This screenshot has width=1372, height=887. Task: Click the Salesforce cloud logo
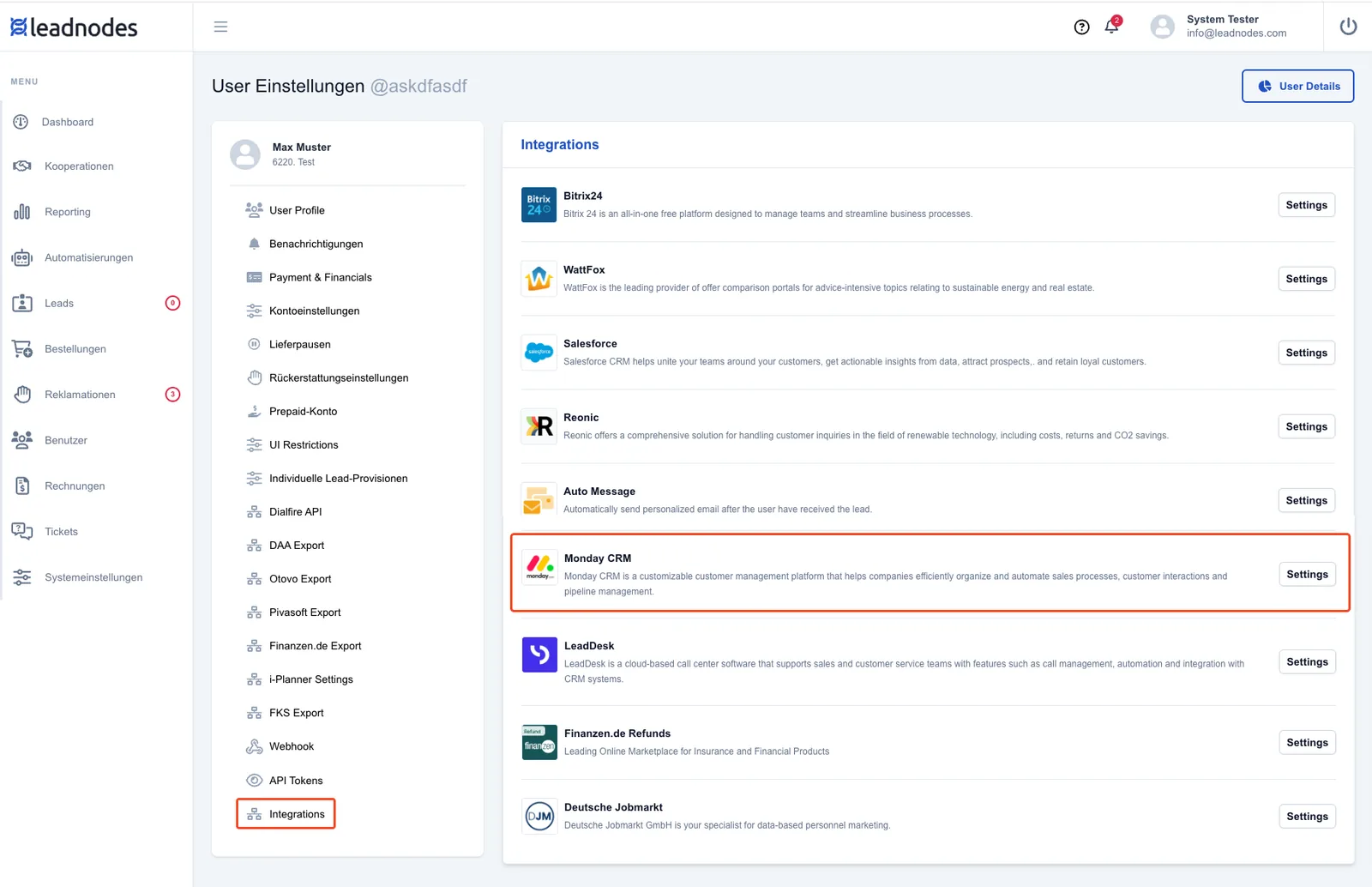pyautogui.click(x=539, y=353)
